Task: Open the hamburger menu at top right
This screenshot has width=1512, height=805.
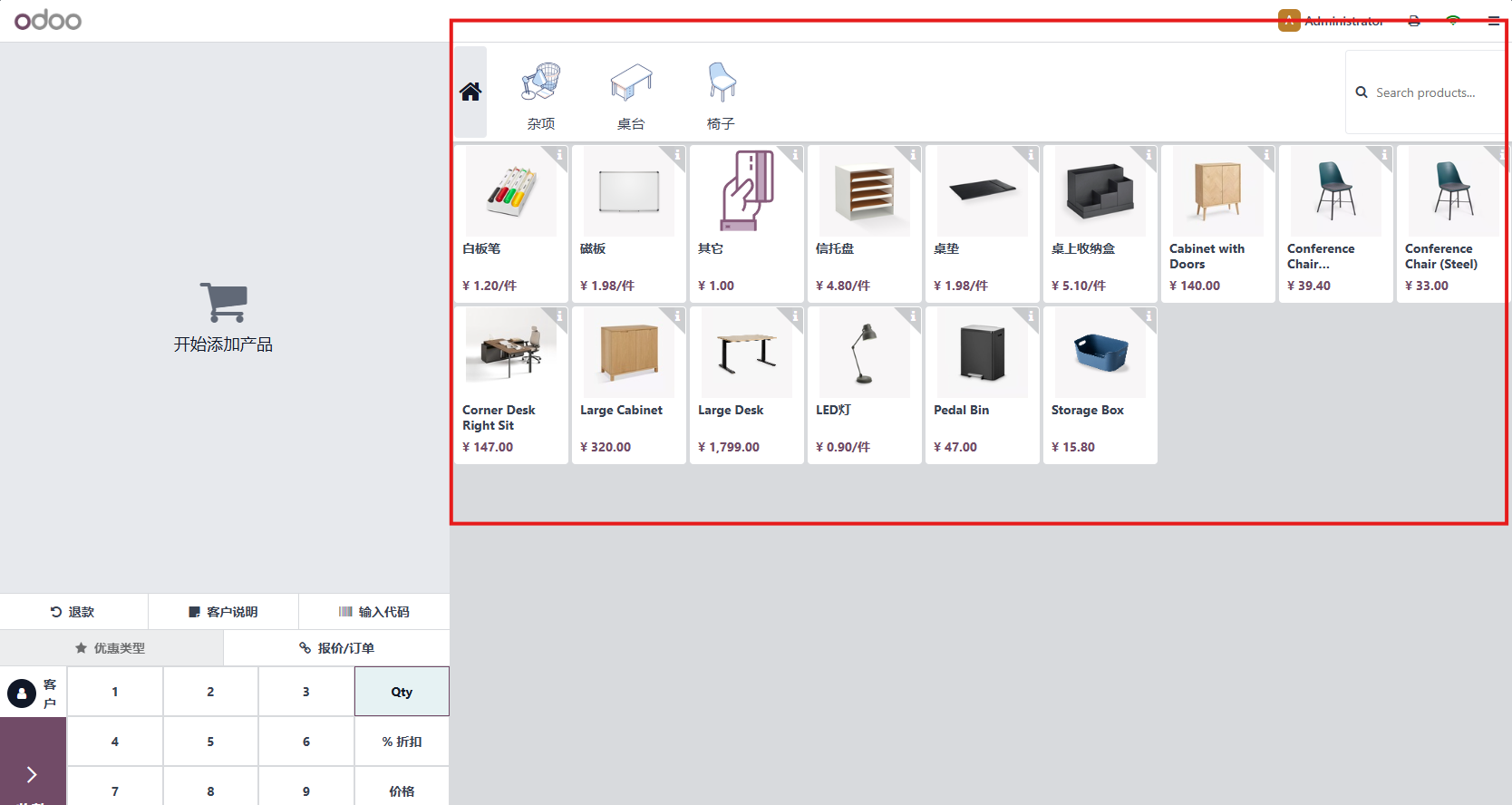Action: coord(1493,21)
